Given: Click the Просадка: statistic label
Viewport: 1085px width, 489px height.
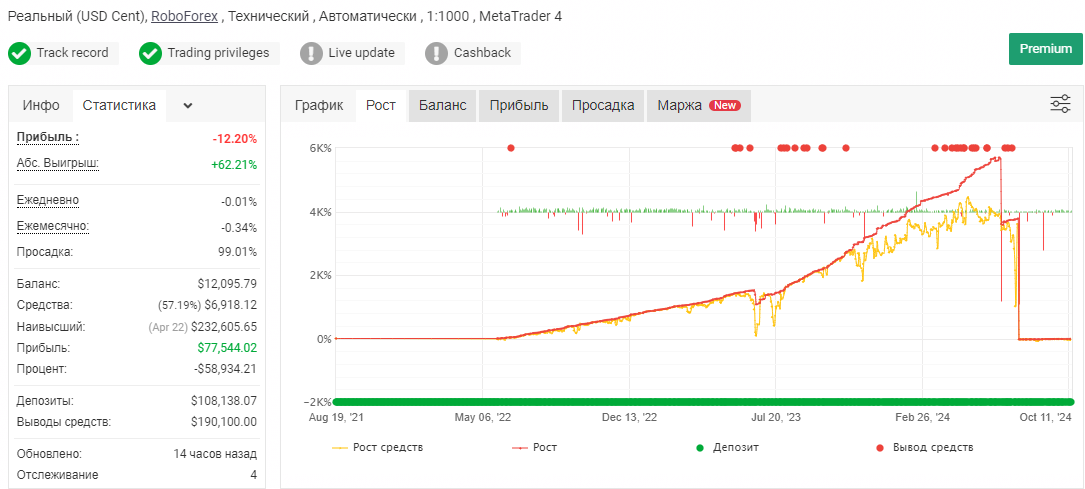Looking at the screenshot, I should tap(45, 252).
